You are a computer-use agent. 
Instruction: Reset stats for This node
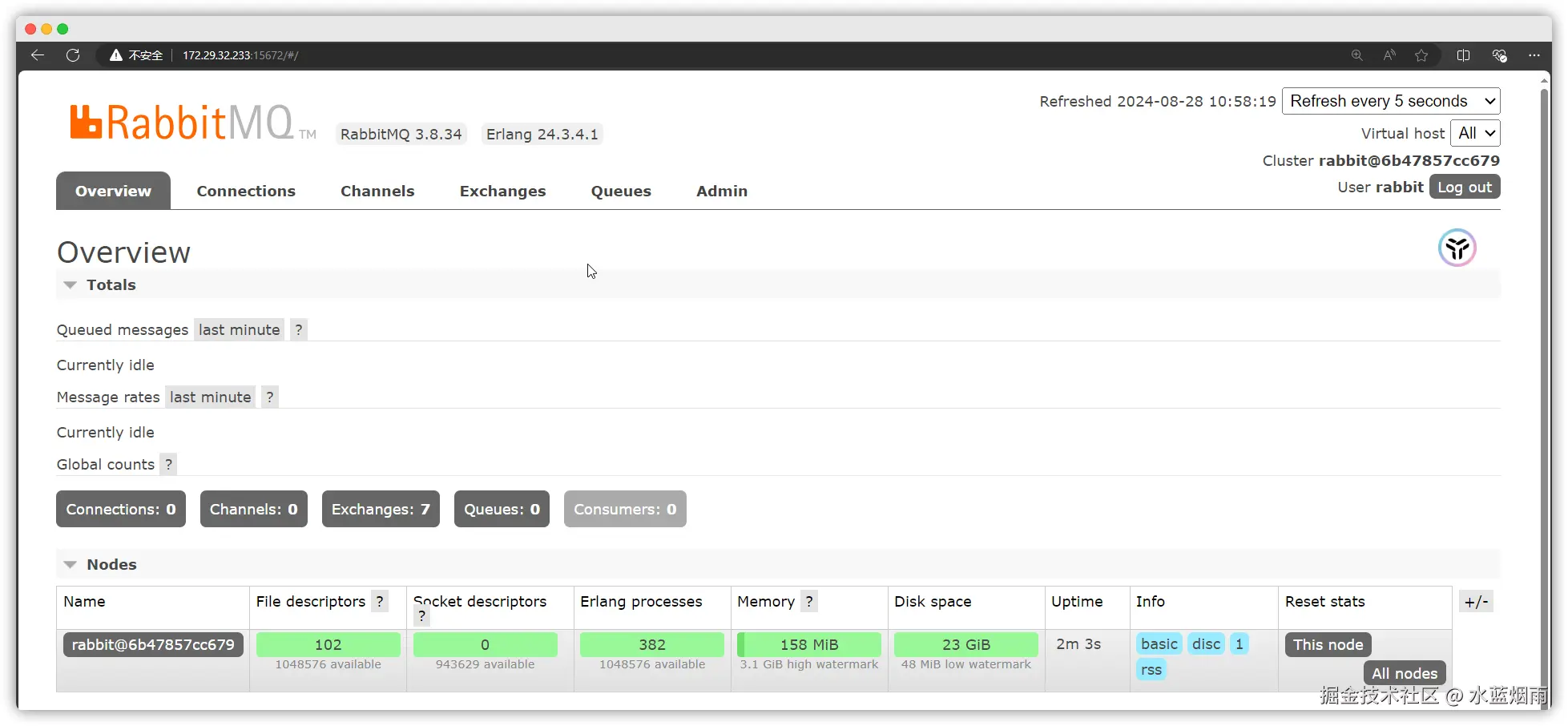(x=1328, y=644)
